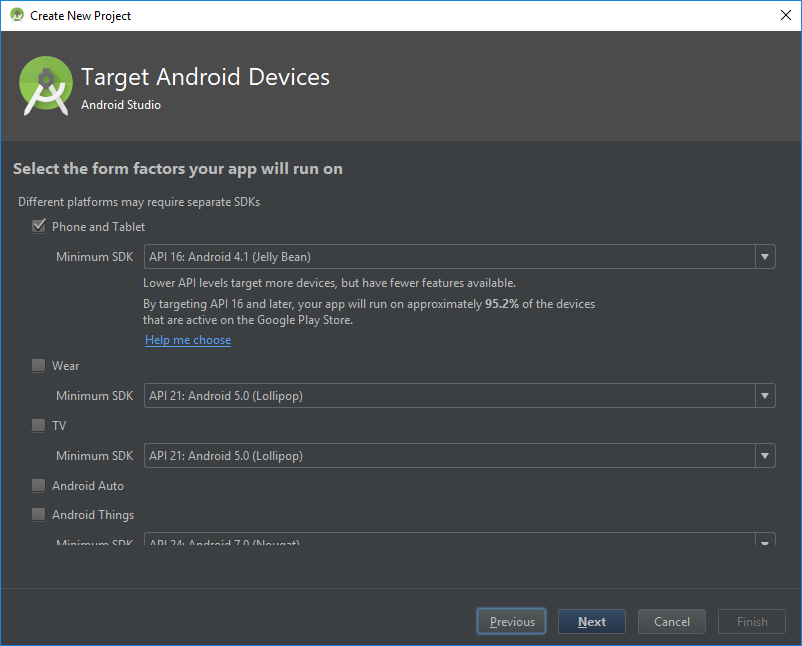Open Phone and Tablet Minimum SDK dropdown arrow
This screenshot has width=802, height=646.
click(765, 257)
